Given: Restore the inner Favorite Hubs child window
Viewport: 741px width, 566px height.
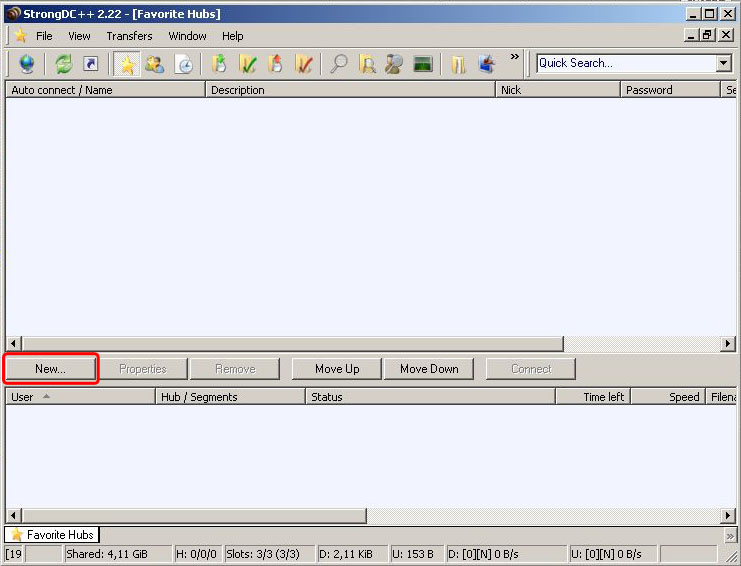Looking at the screenshot, I should click(707, 35).
